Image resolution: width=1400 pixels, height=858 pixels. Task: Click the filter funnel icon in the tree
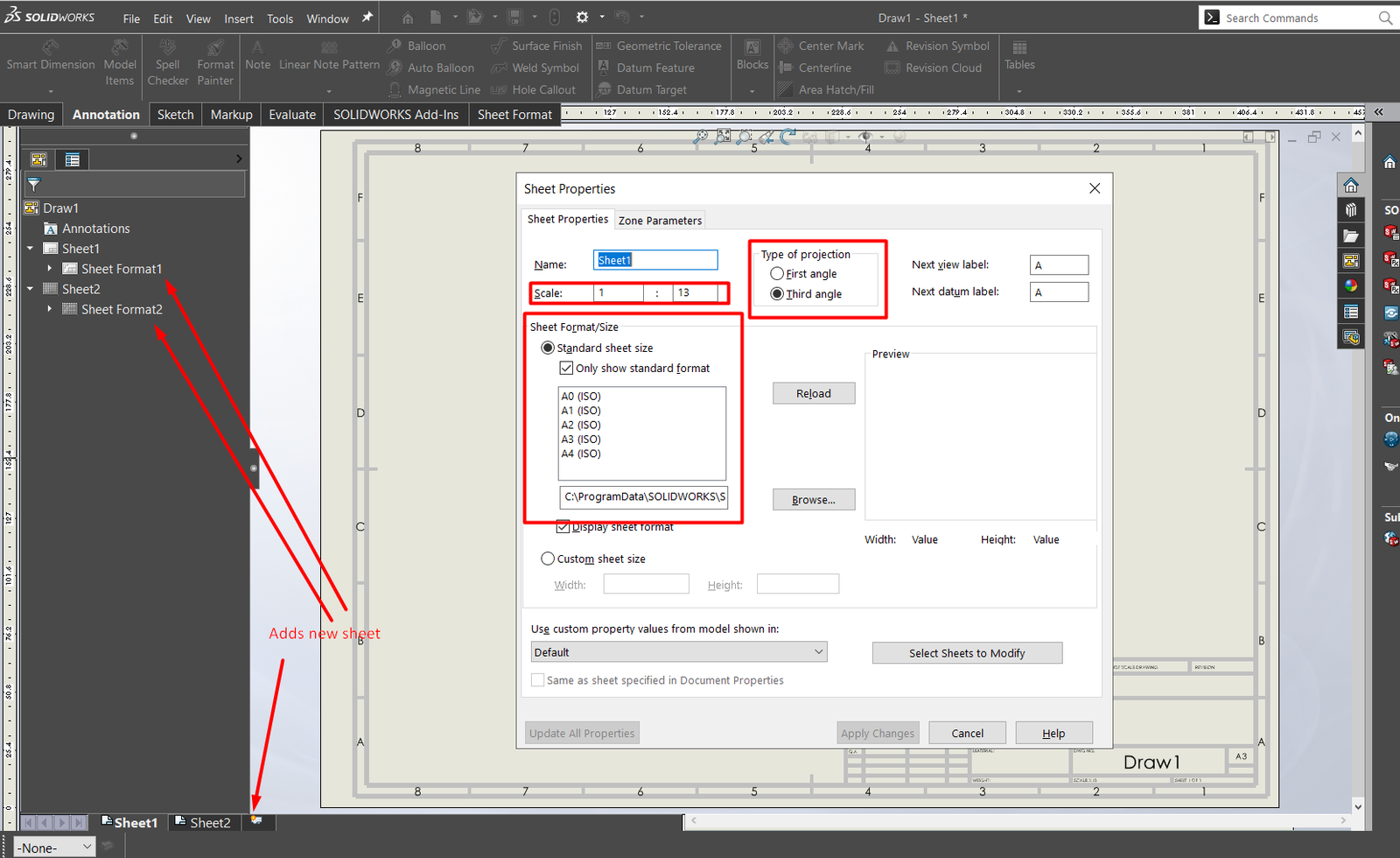(x=34, y=185)
